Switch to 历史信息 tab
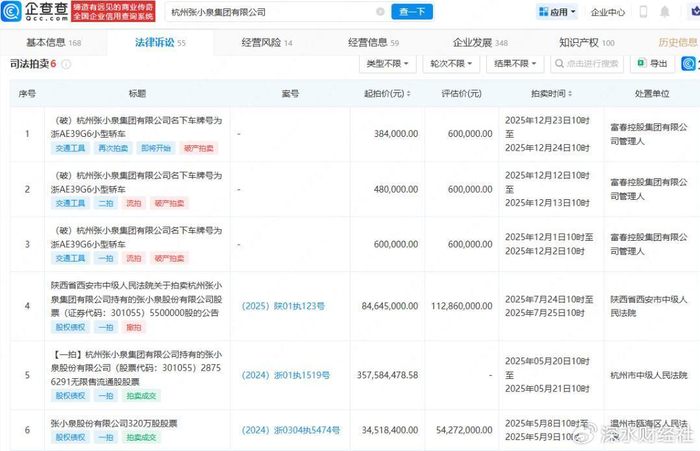 pos(678,42)
